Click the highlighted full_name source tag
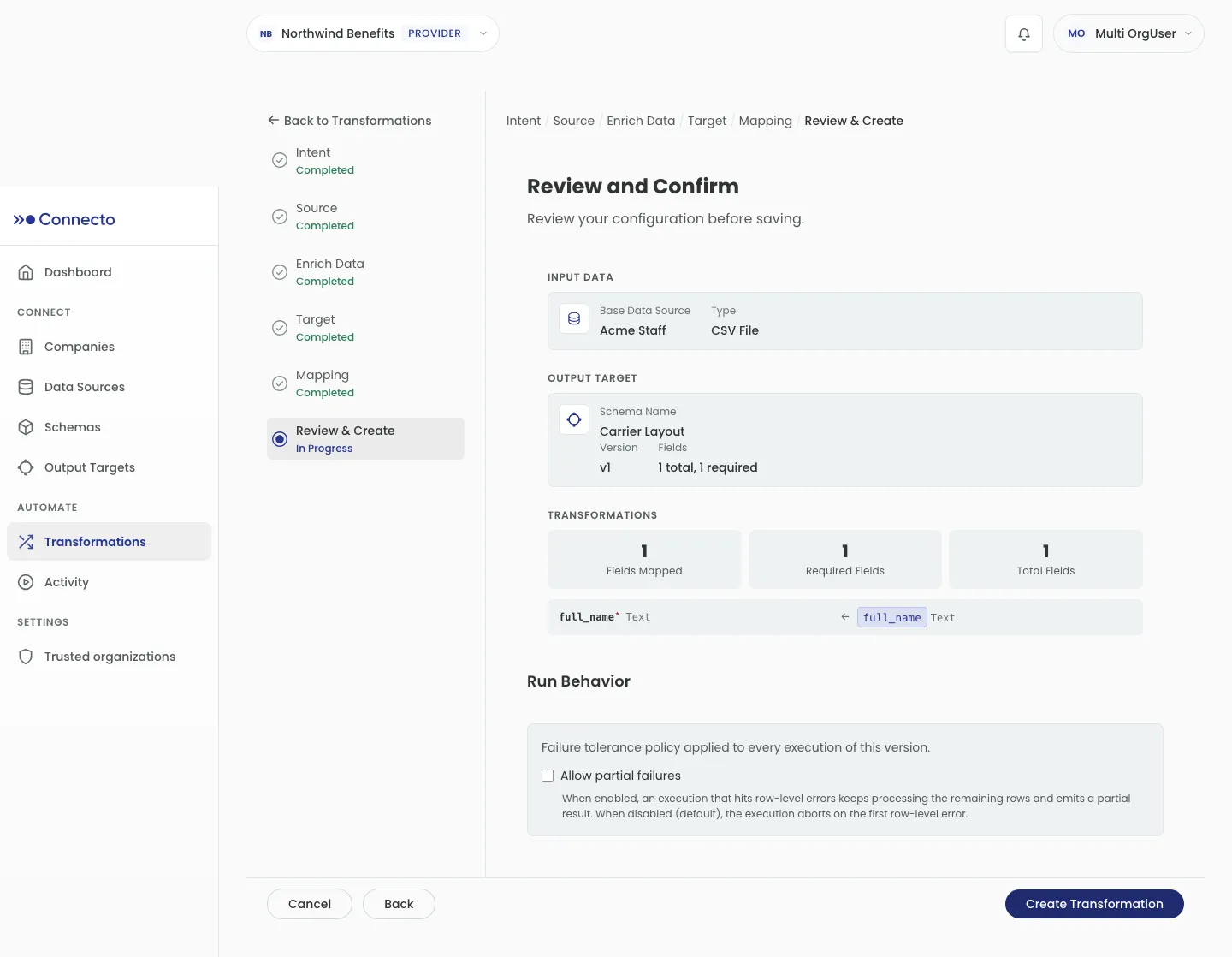This screenshot has width=1232, height=957. 892,617
